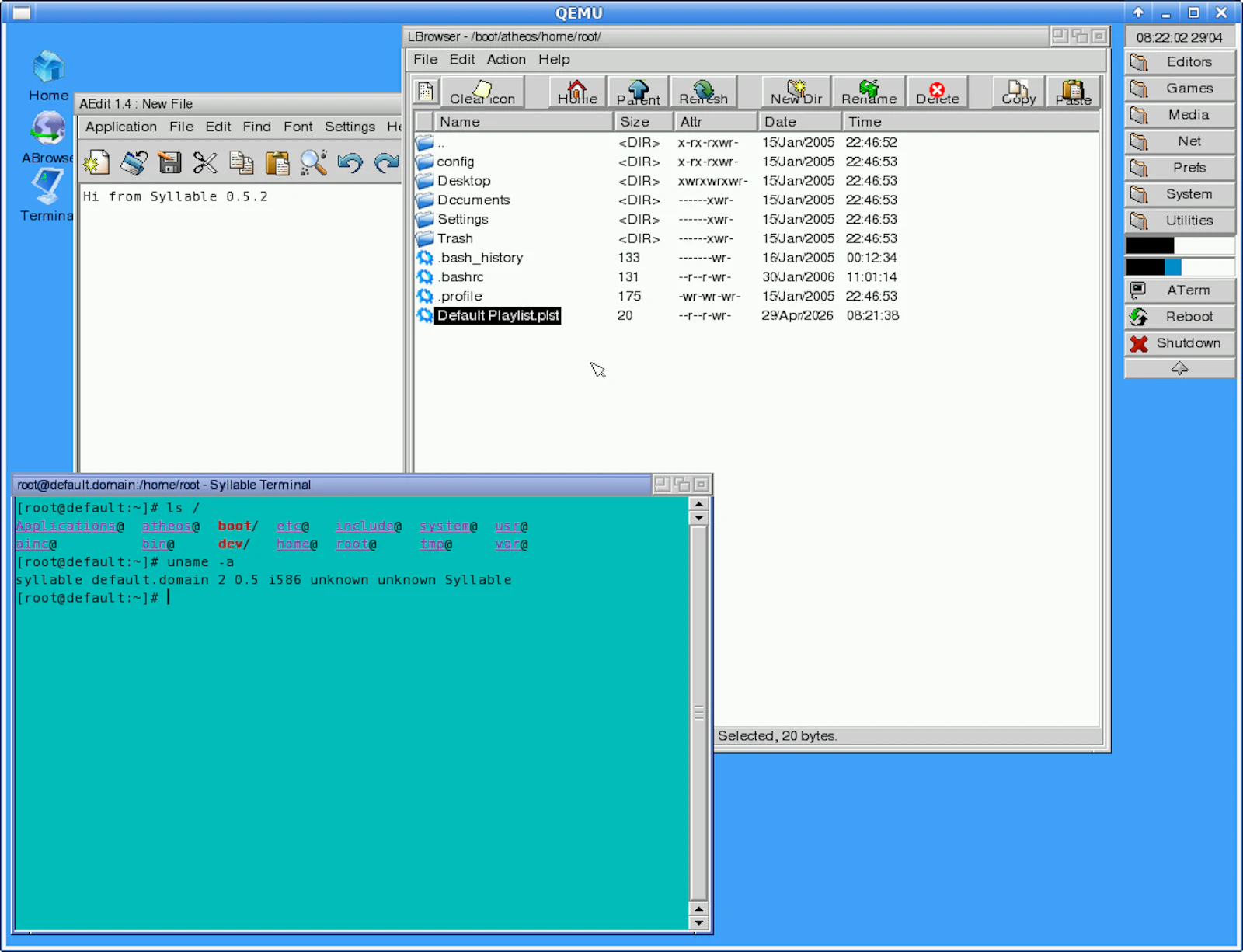Cut text with AEdit scissors icon
The image size is (1243, 952).
tap(205, 162)
